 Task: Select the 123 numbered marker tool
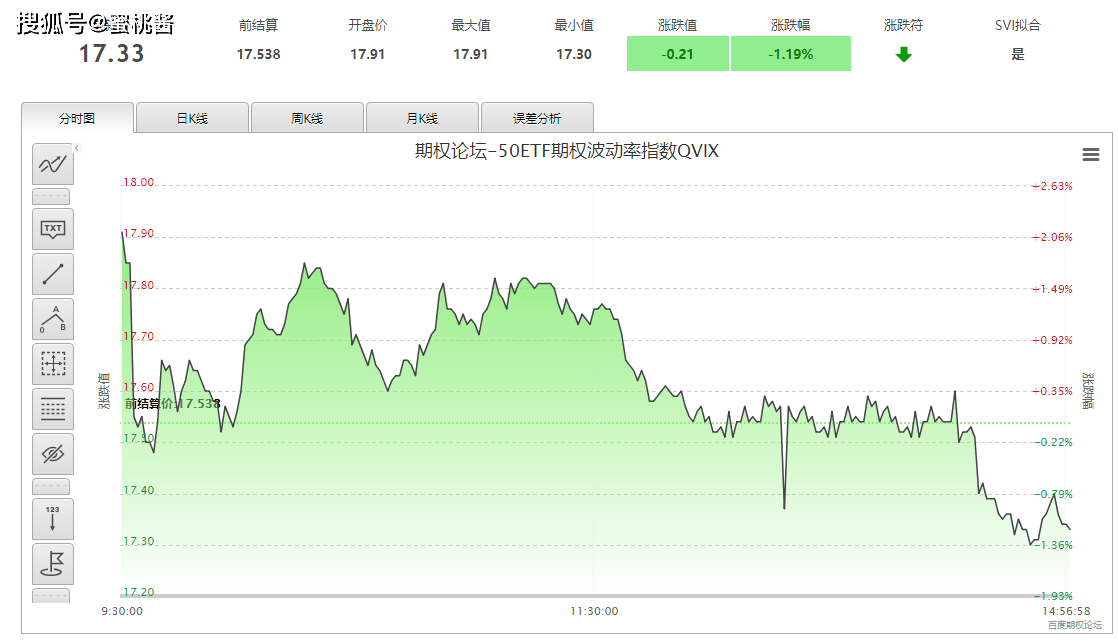52,519
